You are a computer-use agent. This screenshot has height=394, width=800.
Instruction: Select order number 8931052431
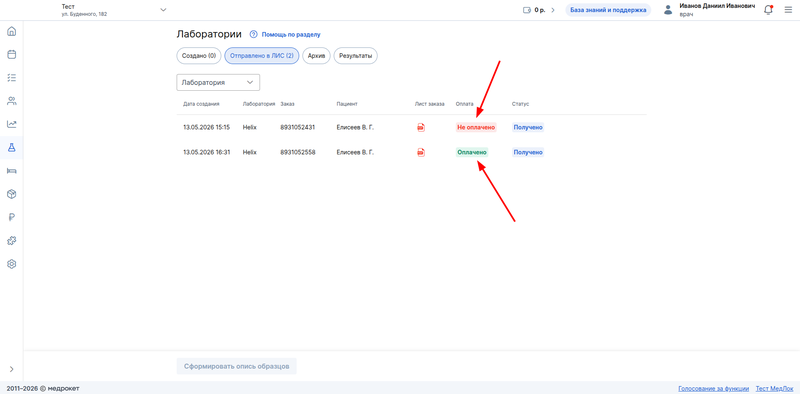(297, 128)
